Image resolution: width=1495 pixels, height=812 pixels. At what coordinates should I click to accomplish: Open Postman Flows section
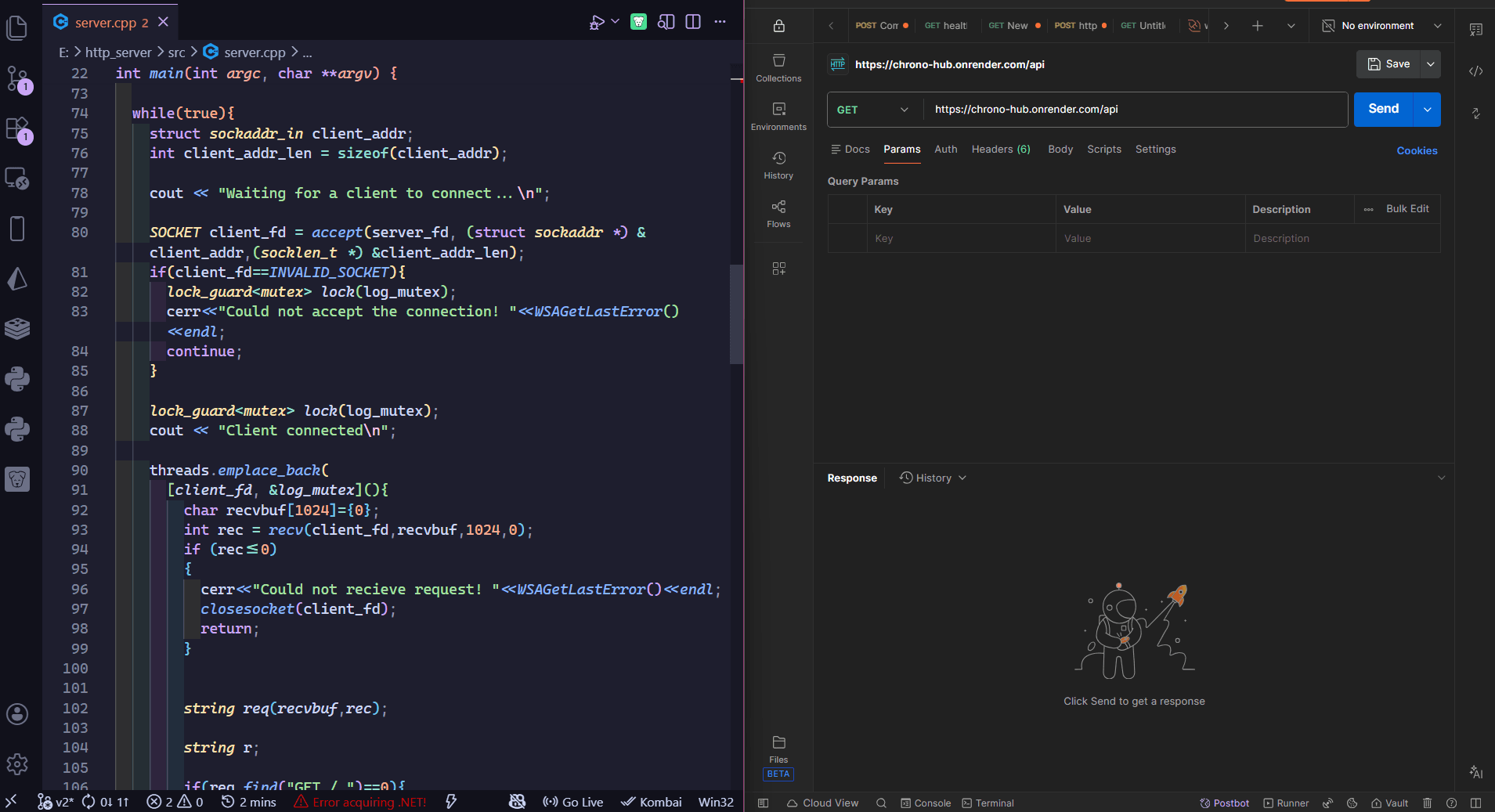click(x=778, y=214)
